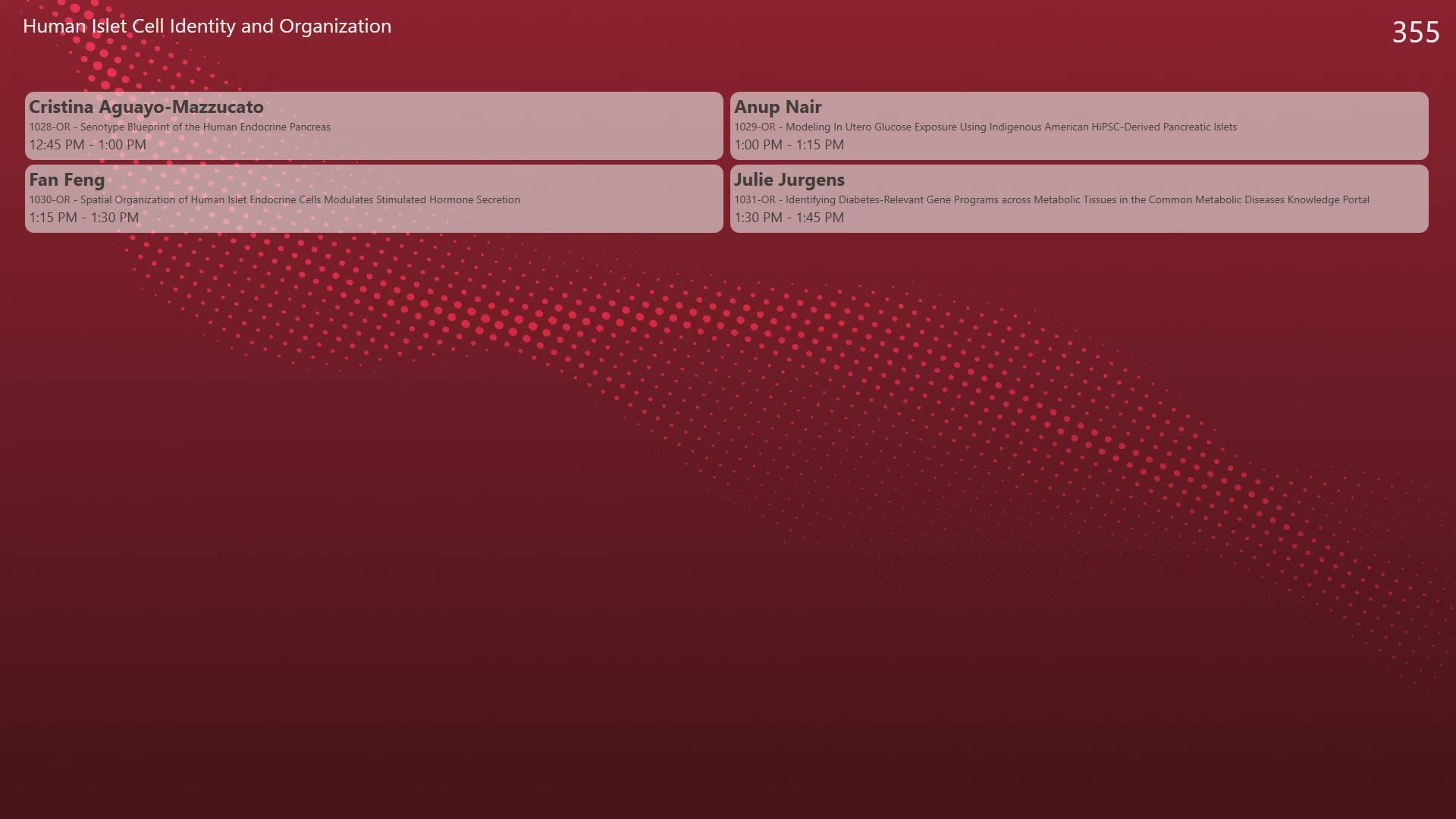Select abstract 1030-OR Spatial Organization title
The width and height of the screenshot is (1456, 819).
click(275, 199)
